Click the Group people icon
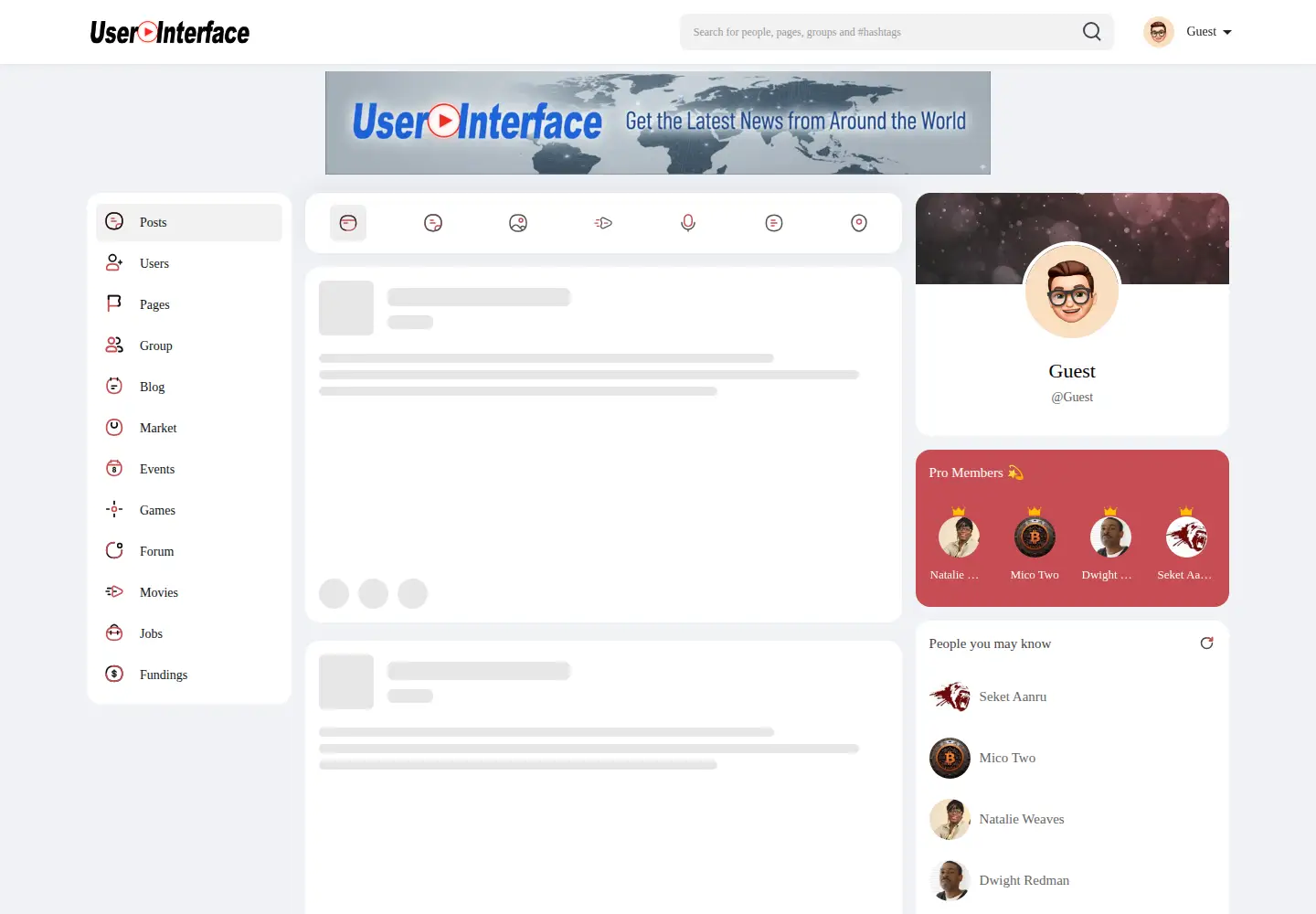The height and width of the screenshot is (914, 1316). click(x=114, y=345)
